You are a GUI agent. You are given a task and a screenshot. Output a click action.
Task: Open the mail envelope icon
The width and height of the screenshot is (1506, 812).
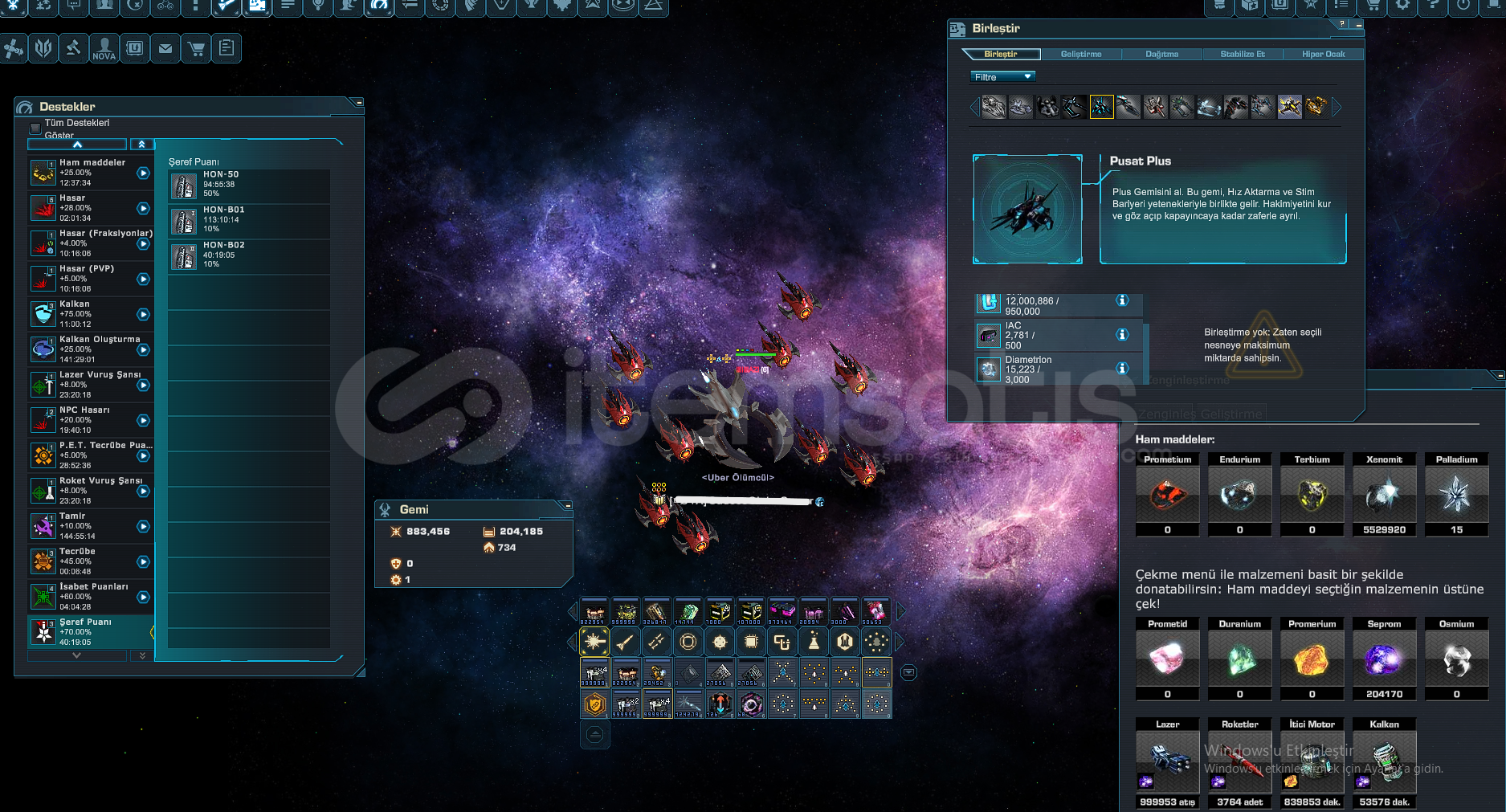pyautogui.click(x=165, y=49)
